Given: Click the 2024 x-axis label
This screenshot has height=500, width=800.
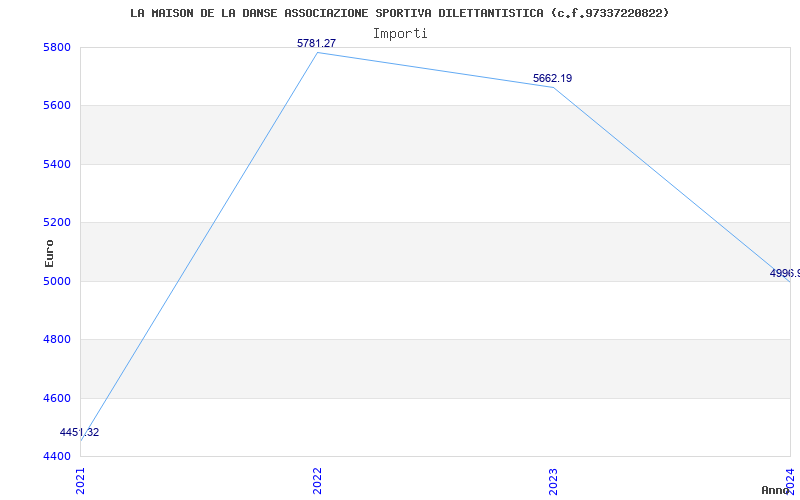Looking at the screenshot, I should (790, 481).
